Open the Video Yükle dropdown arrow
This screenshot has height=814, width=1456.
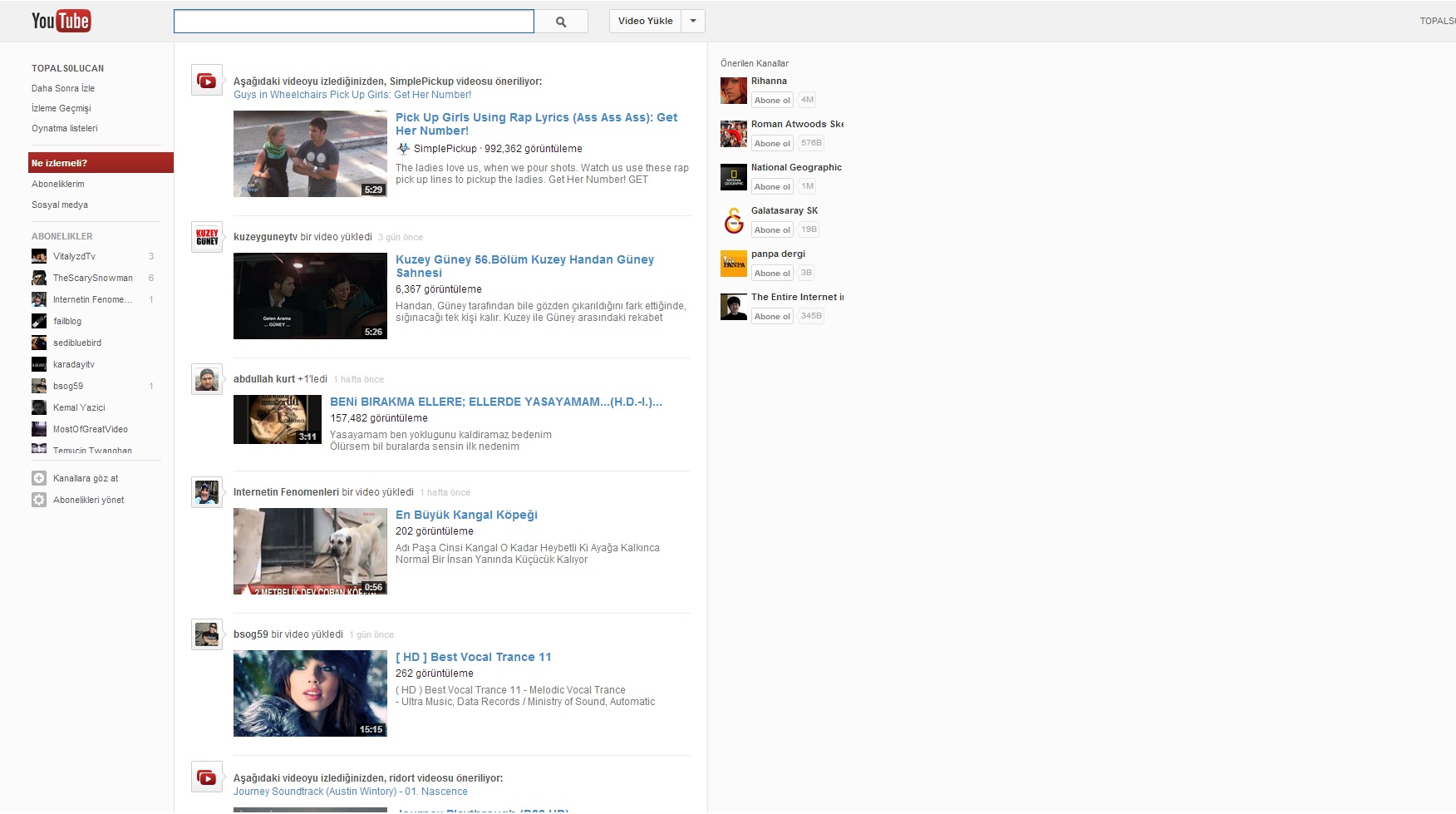(693, 21)
